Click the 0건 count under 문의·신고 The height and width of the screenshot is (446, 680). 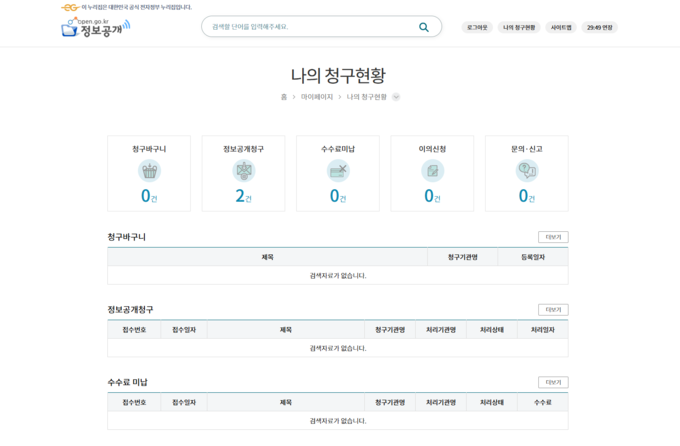527,196
